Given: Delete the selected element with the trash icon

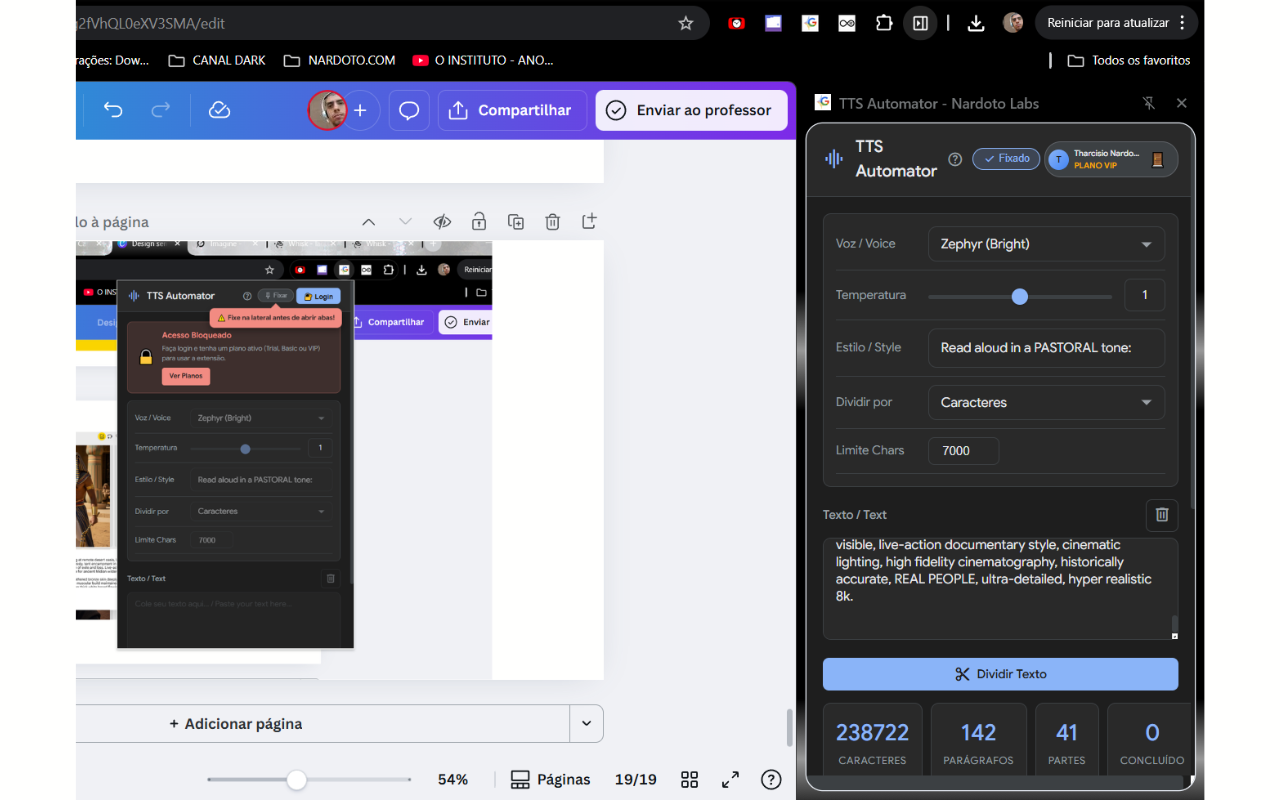Looking at the screenshot, I should [553, 221].
